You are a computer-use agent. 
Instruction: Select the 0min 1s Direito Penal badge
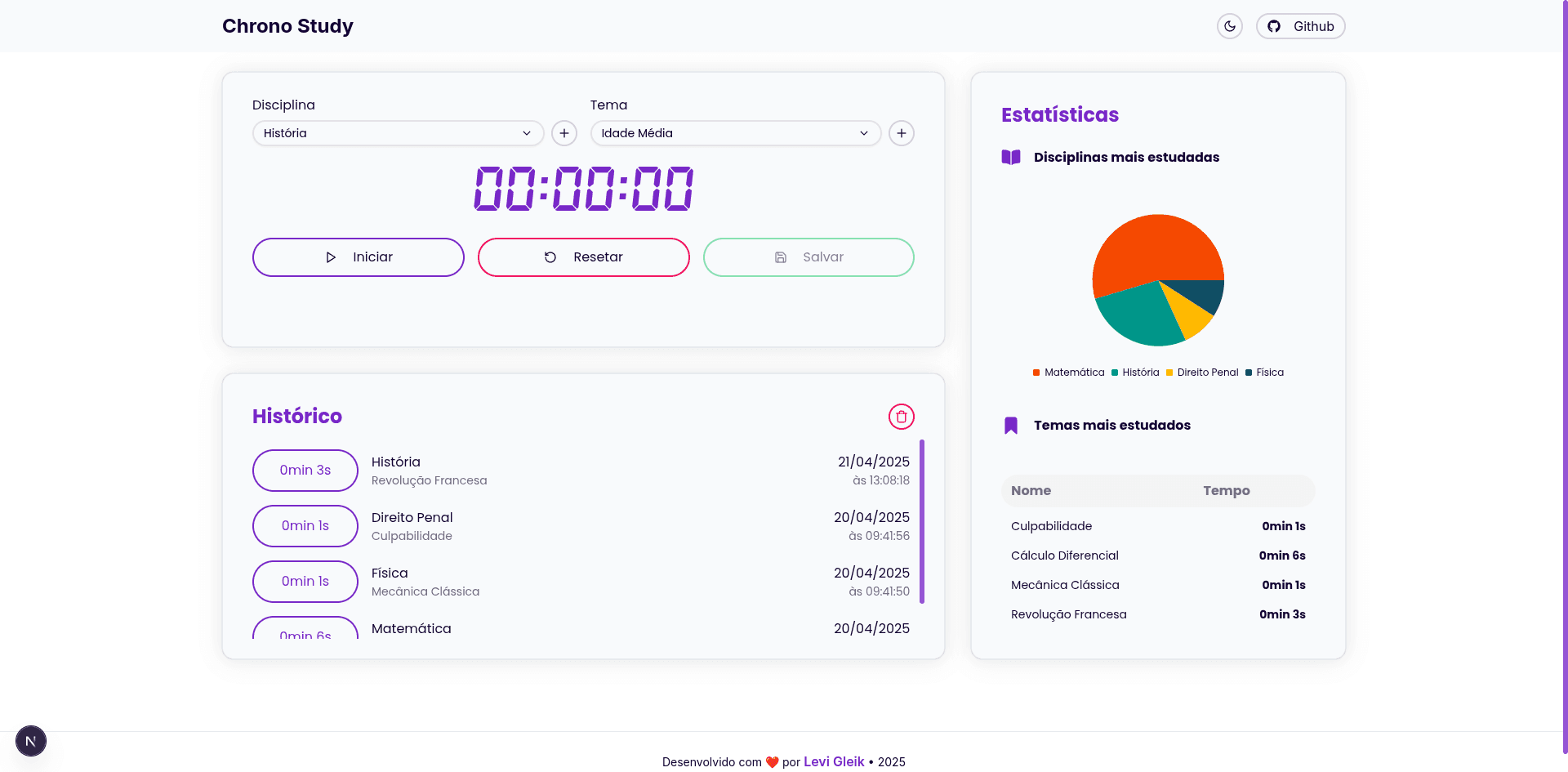(305, 526)
